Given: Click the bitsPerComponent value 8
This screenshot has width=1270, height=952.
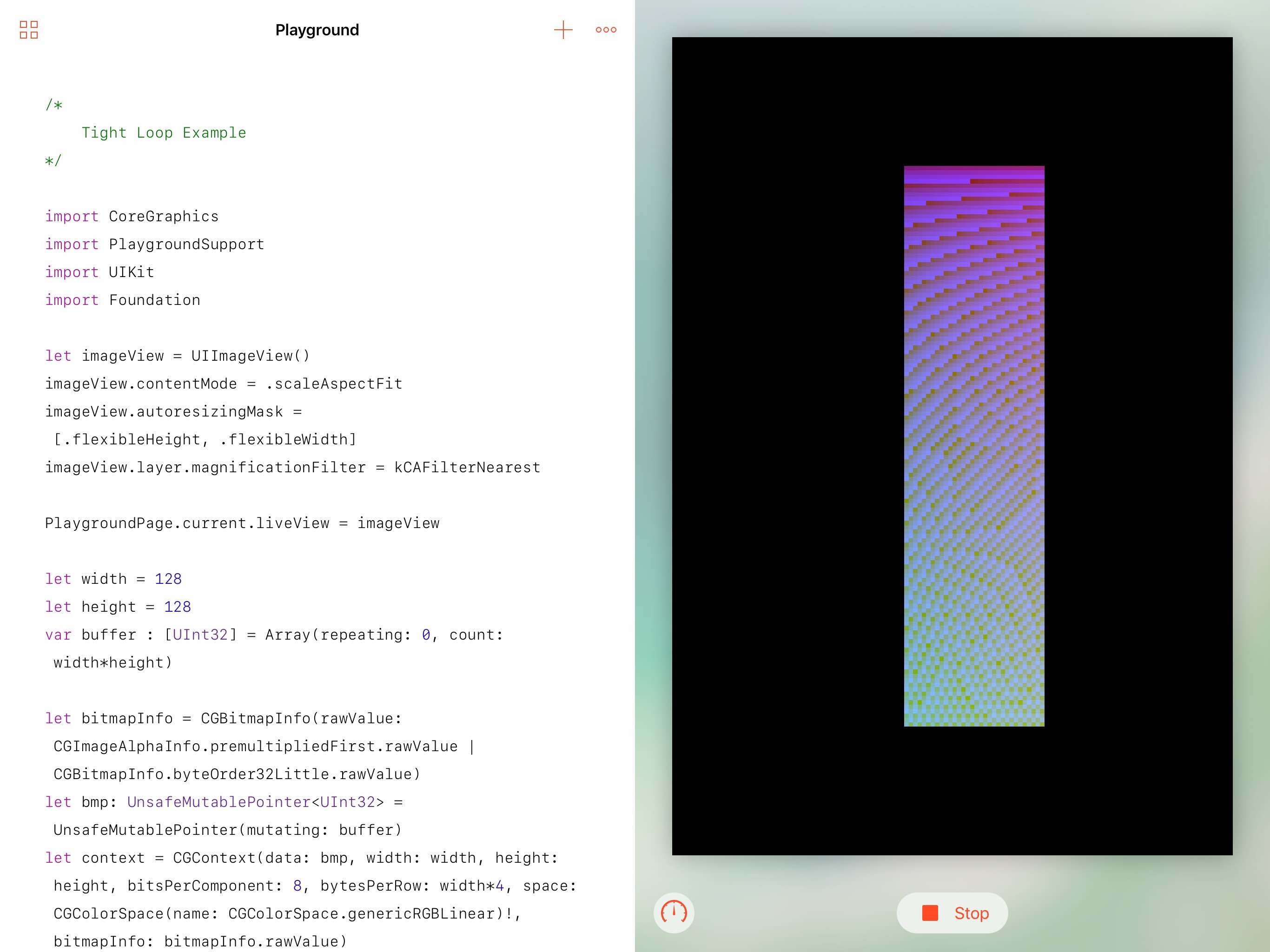Looking at the screenshot, I should (297, 886).
